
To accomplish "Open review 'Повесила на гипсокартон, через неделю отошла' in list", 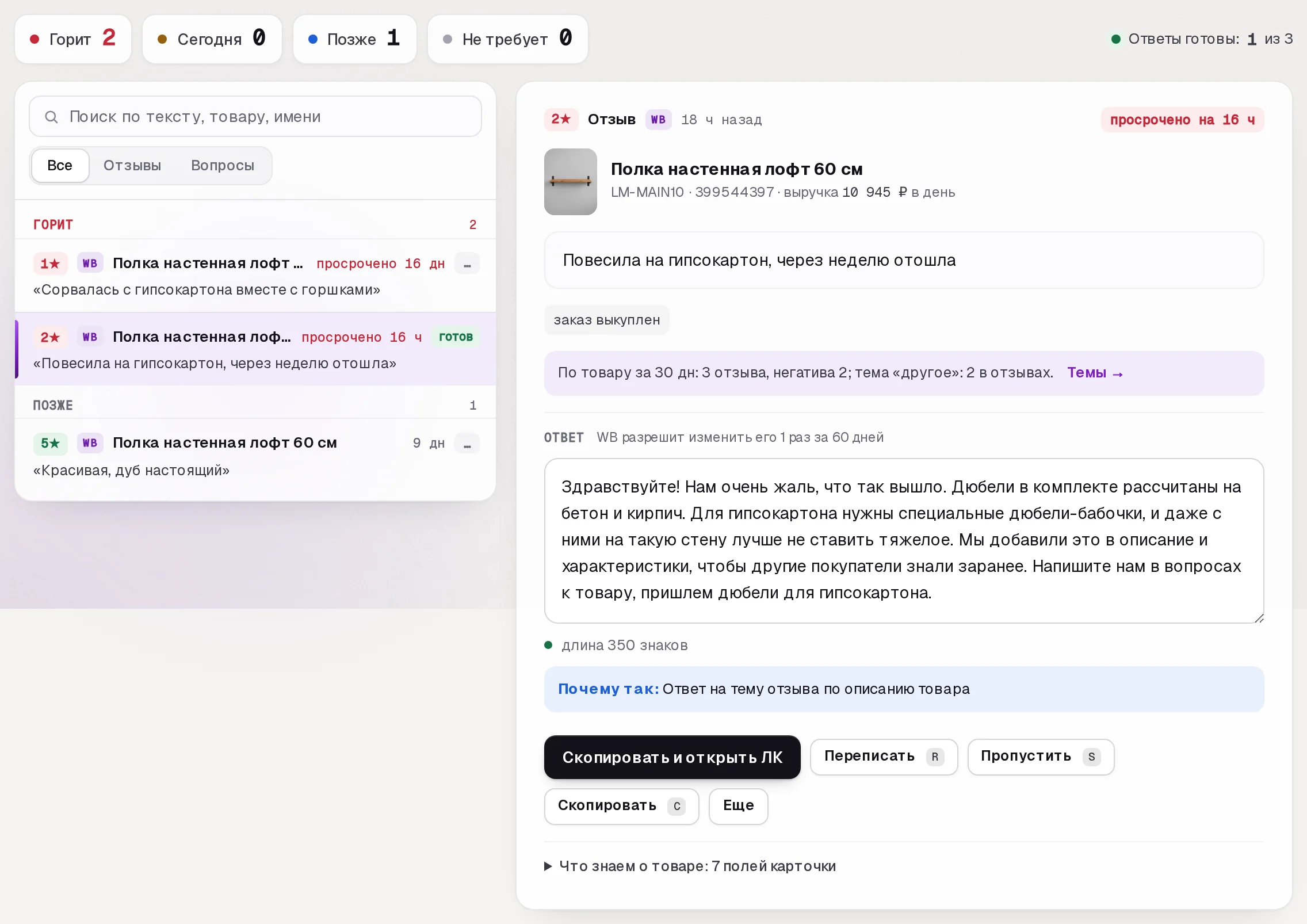I will 255,349.
